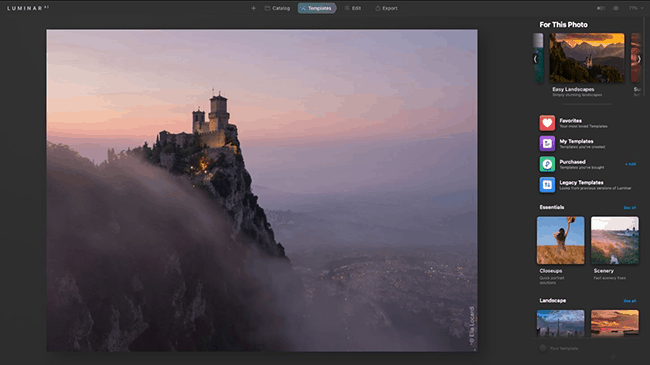Click the Legacy Templates blue icon
The height and width of the screenshot is (365, 650).
coord(547,185)
